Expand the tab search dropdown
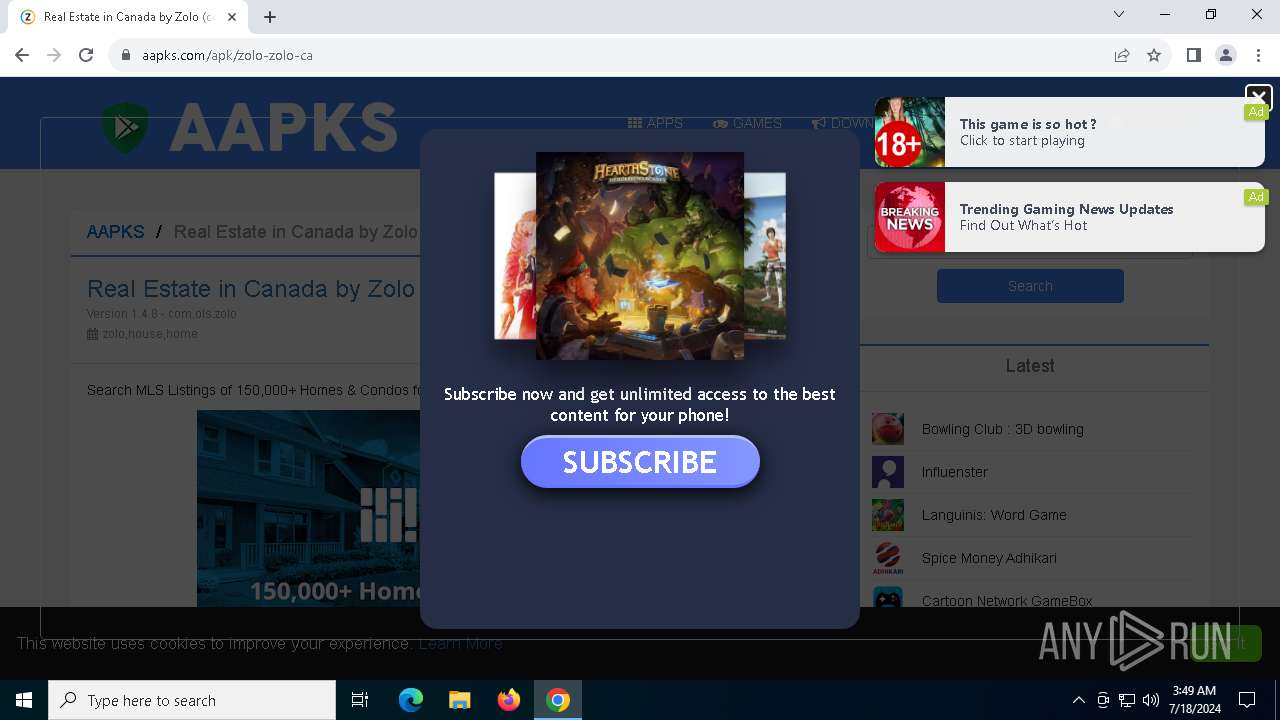Image resolution: width=1280 pixels, height=720 pixels. [1119, 14]
